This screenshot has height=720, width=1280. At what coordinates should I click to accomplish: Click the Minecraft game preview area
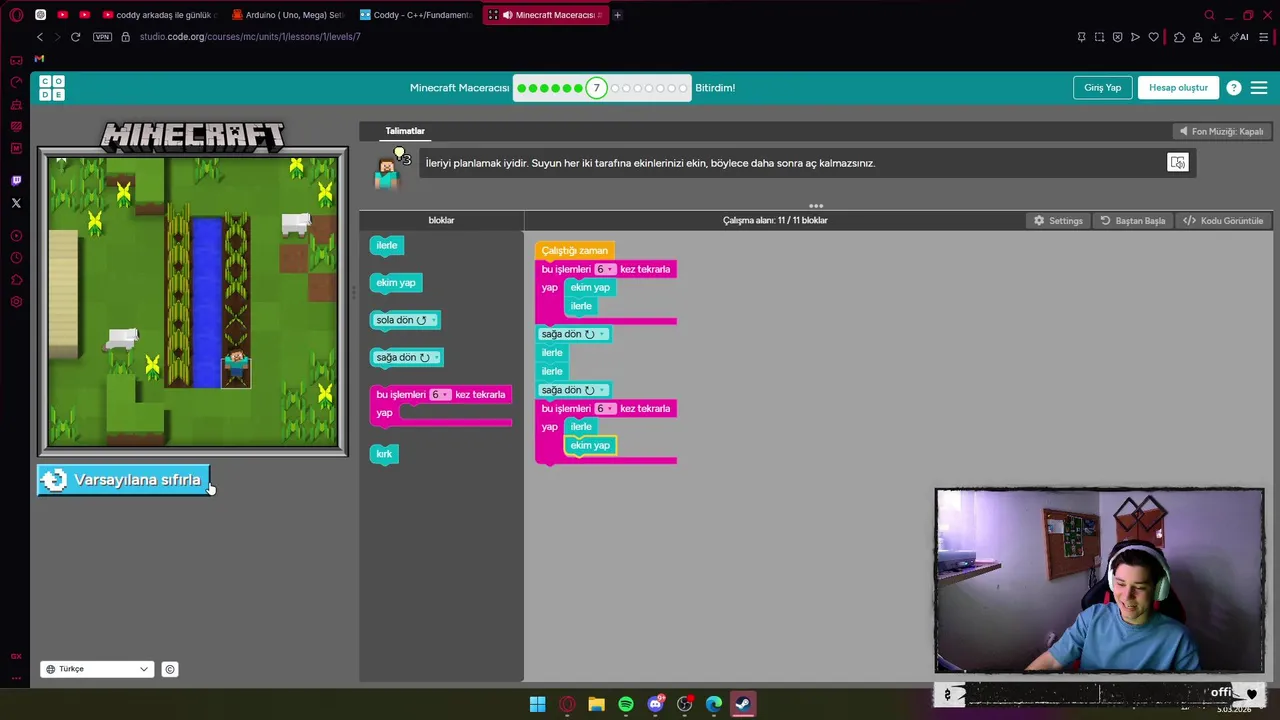pyautogui.click(x=193, y=302)
